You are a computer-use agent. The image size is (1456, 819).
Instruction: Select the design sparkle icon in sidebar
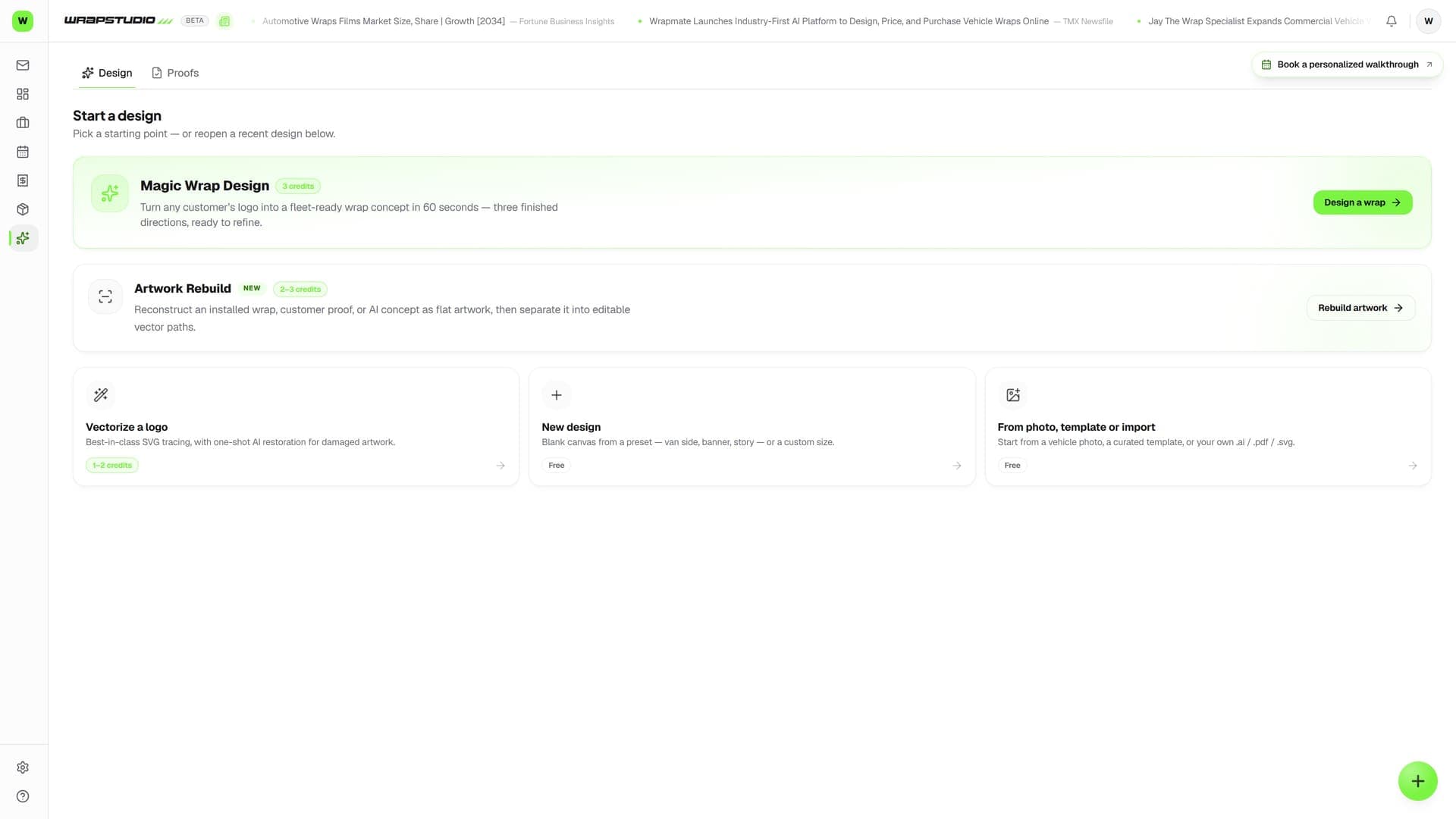23,238
